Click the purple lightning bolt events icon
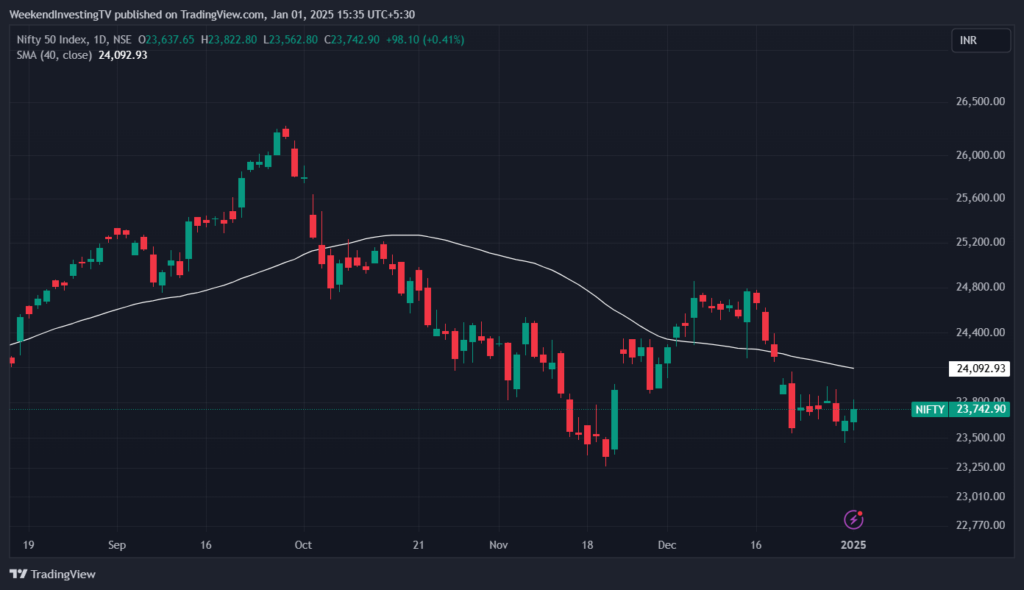This screenshot has width=1024, height=590. point(854,519)
